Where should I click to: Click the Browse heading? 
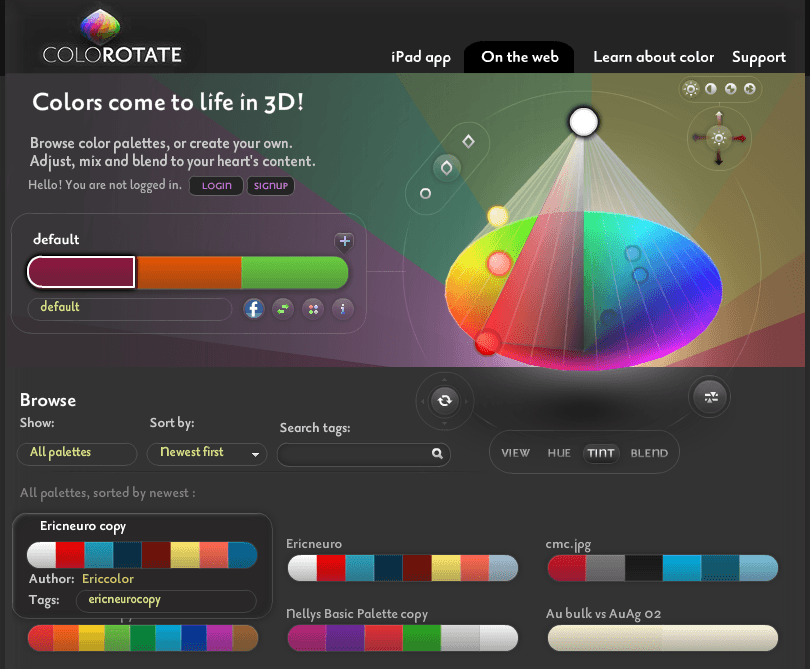48,400
